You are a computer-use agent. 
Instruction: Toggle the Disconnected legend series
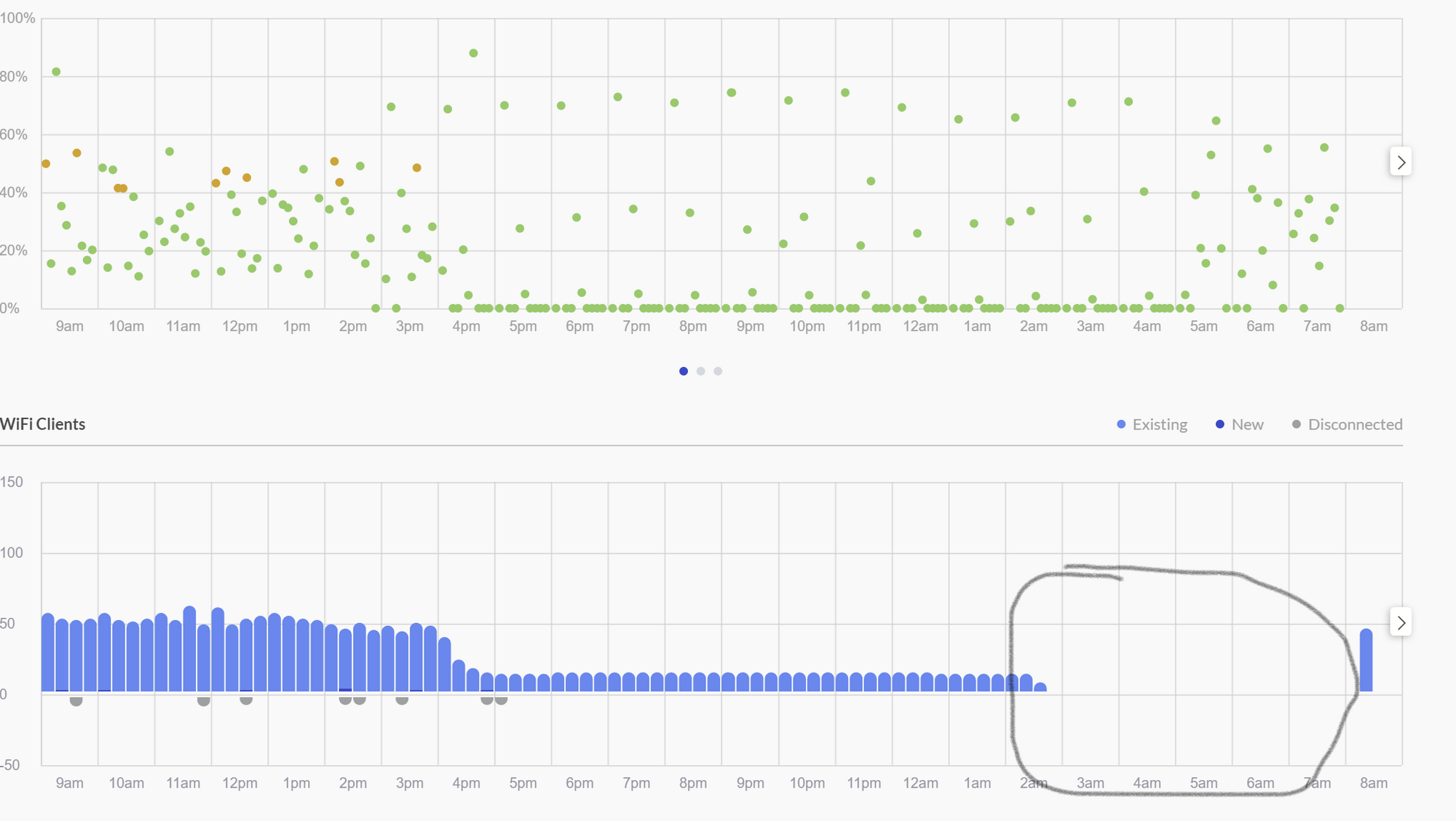click(1347, 424)
